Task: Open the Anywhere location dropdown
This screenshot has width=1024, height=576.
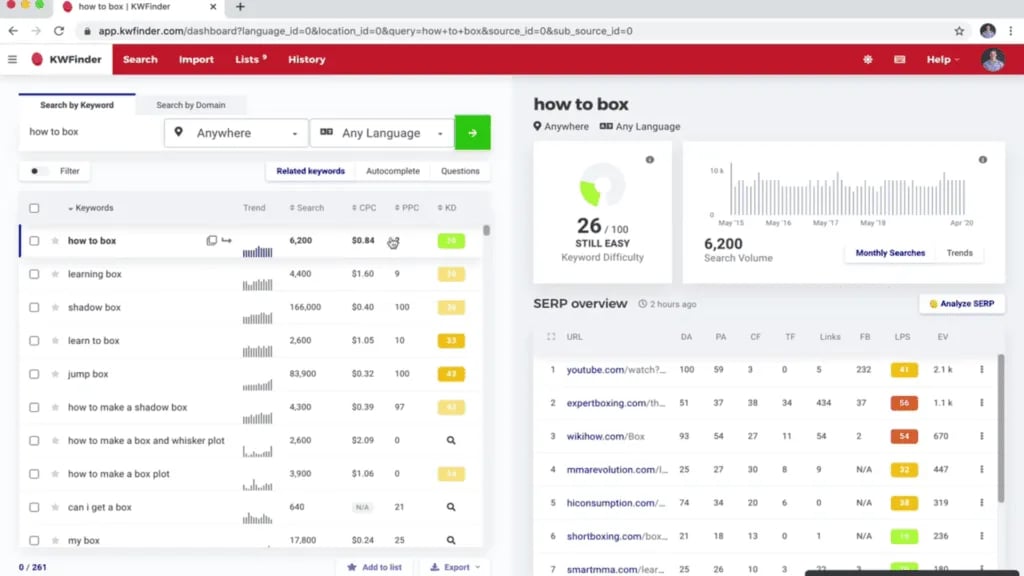Action: tap(236, 133)
